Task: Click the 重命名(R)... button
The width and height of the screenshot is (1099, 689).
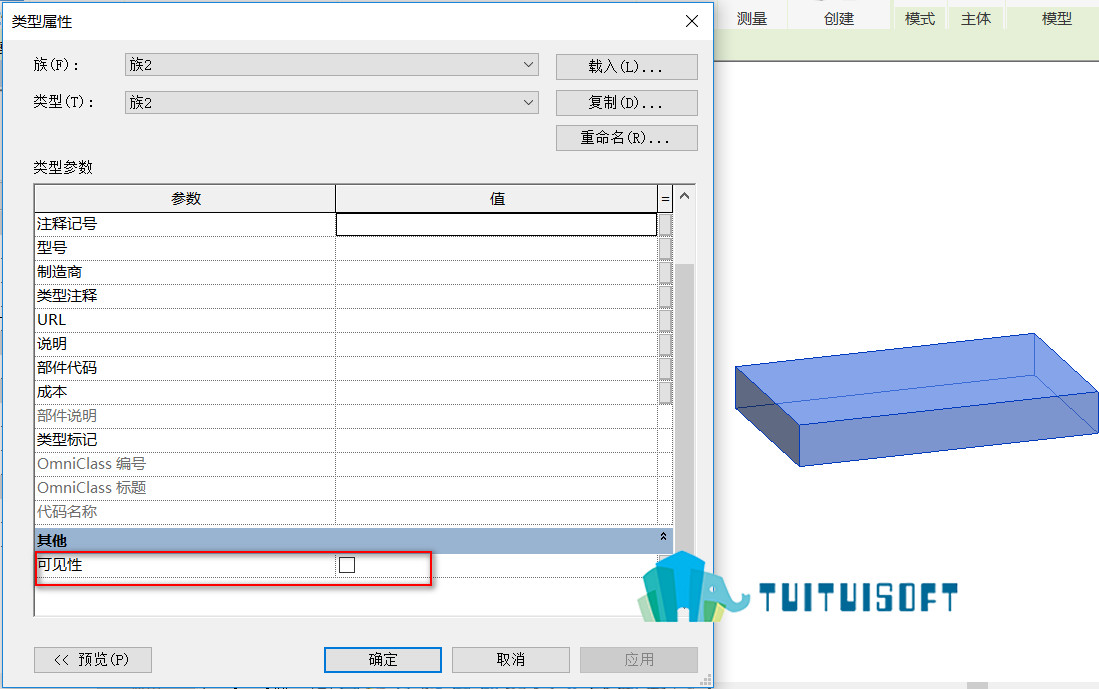Action: click(627, 137)
